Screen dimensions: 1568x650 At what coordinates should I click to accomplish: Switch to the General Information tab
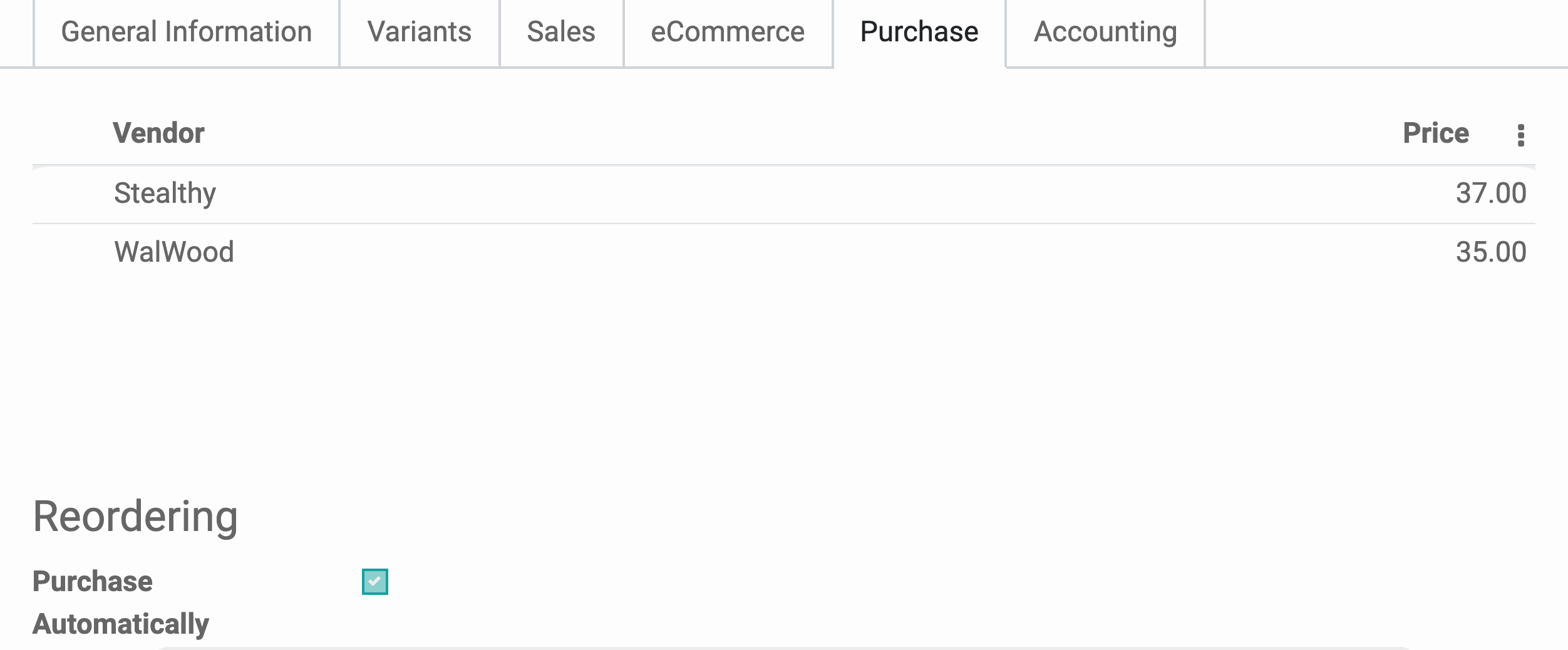tap(186, 32)
